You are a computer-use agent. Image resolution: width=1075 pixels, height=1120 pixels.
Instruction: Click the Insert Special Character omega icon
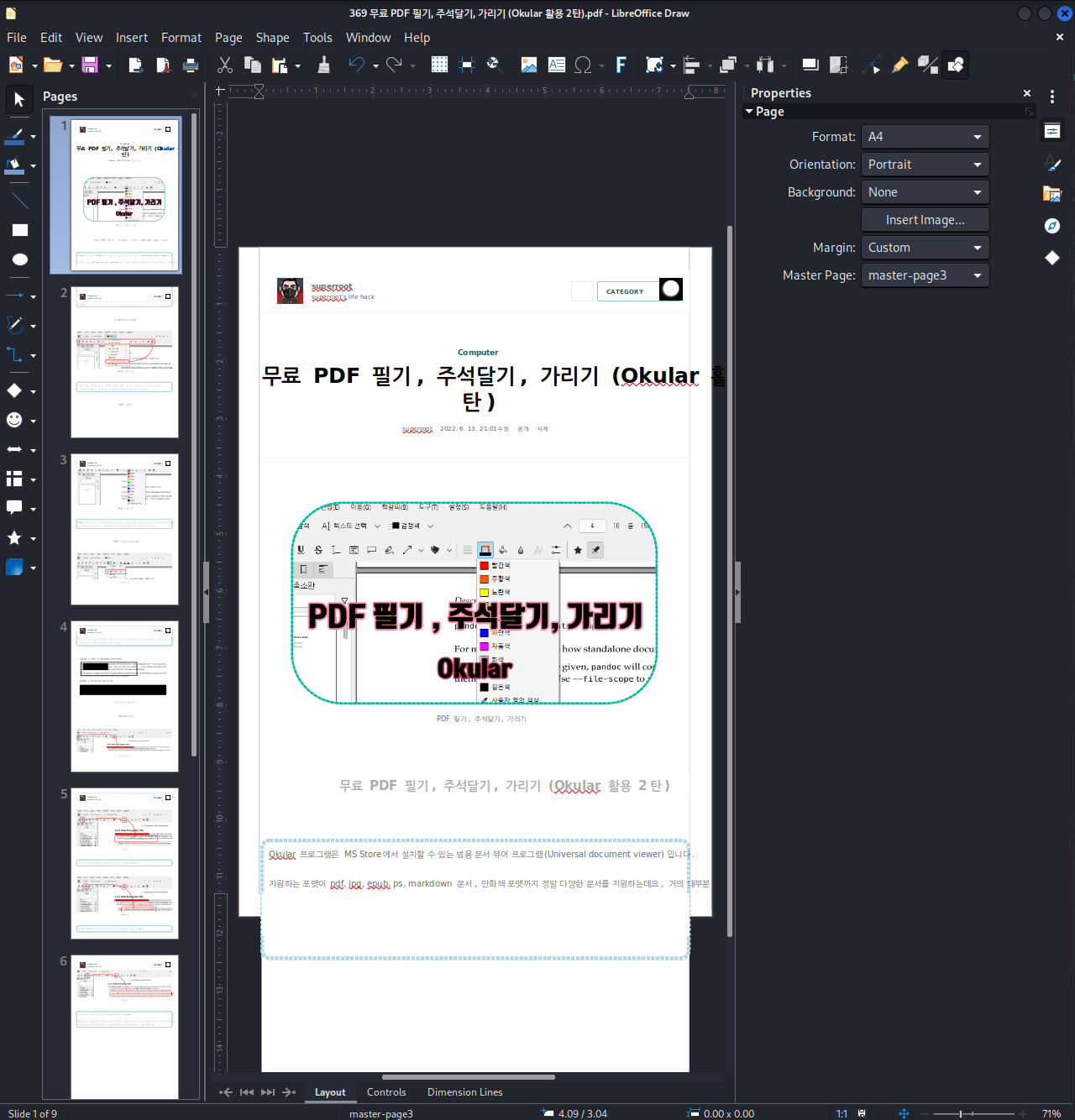point(583,65)
